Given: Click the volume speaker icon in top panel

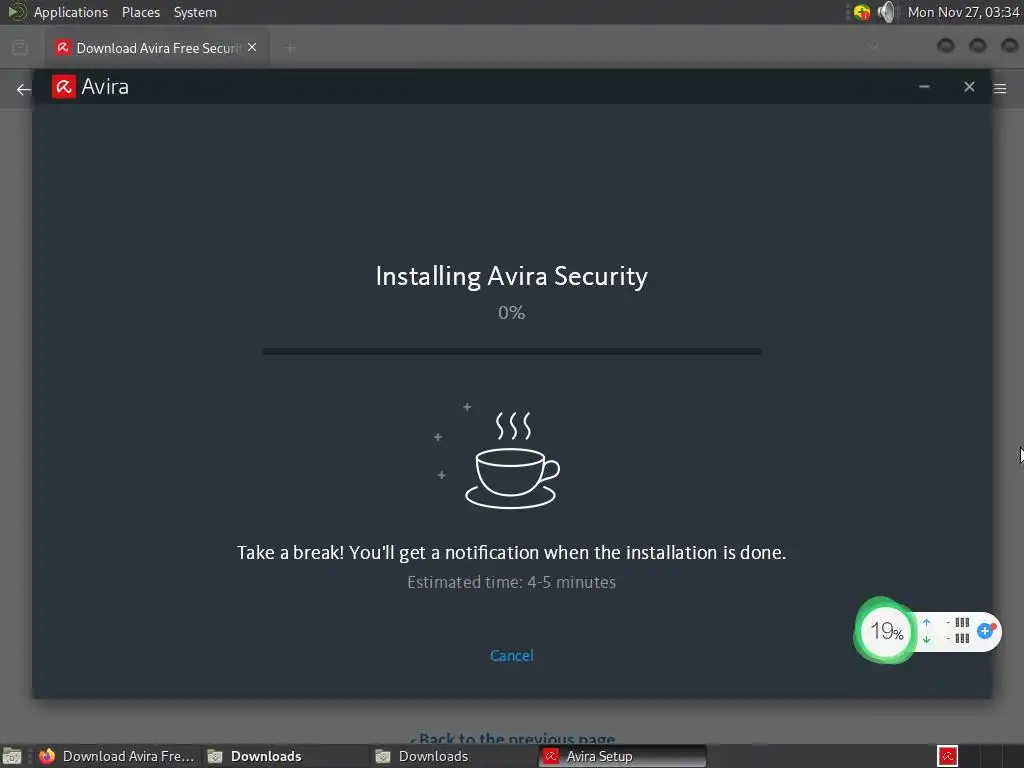Looking at the screenshot, I should tap(886, 12).
